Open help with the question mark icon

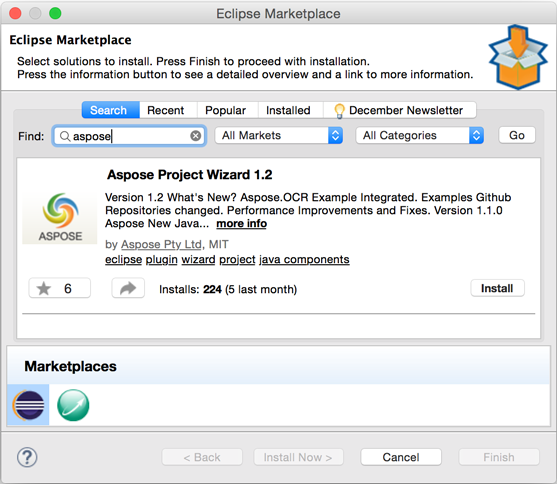pyautogui.click(x=27, y=457)
